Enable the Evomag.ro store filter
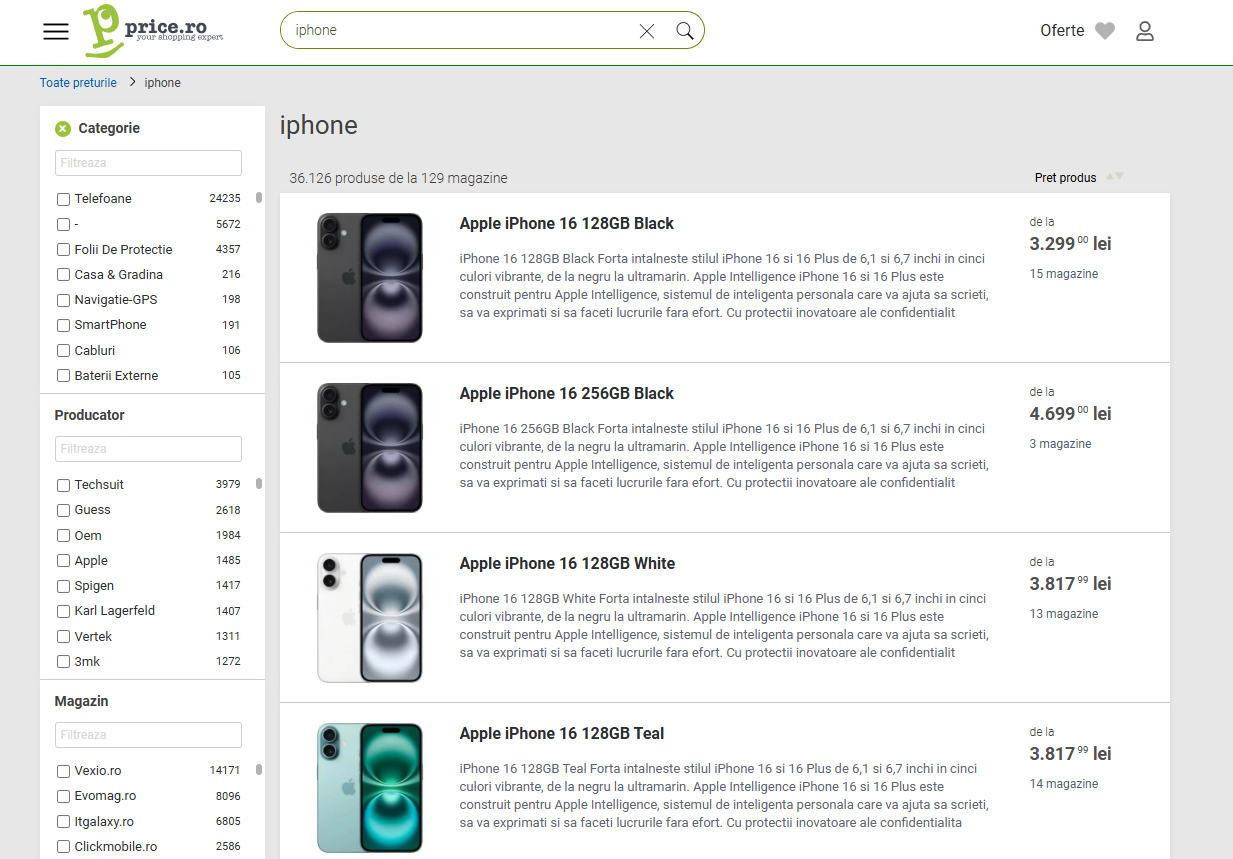This screenshot has width=1233, height=859. pos(64,797)
